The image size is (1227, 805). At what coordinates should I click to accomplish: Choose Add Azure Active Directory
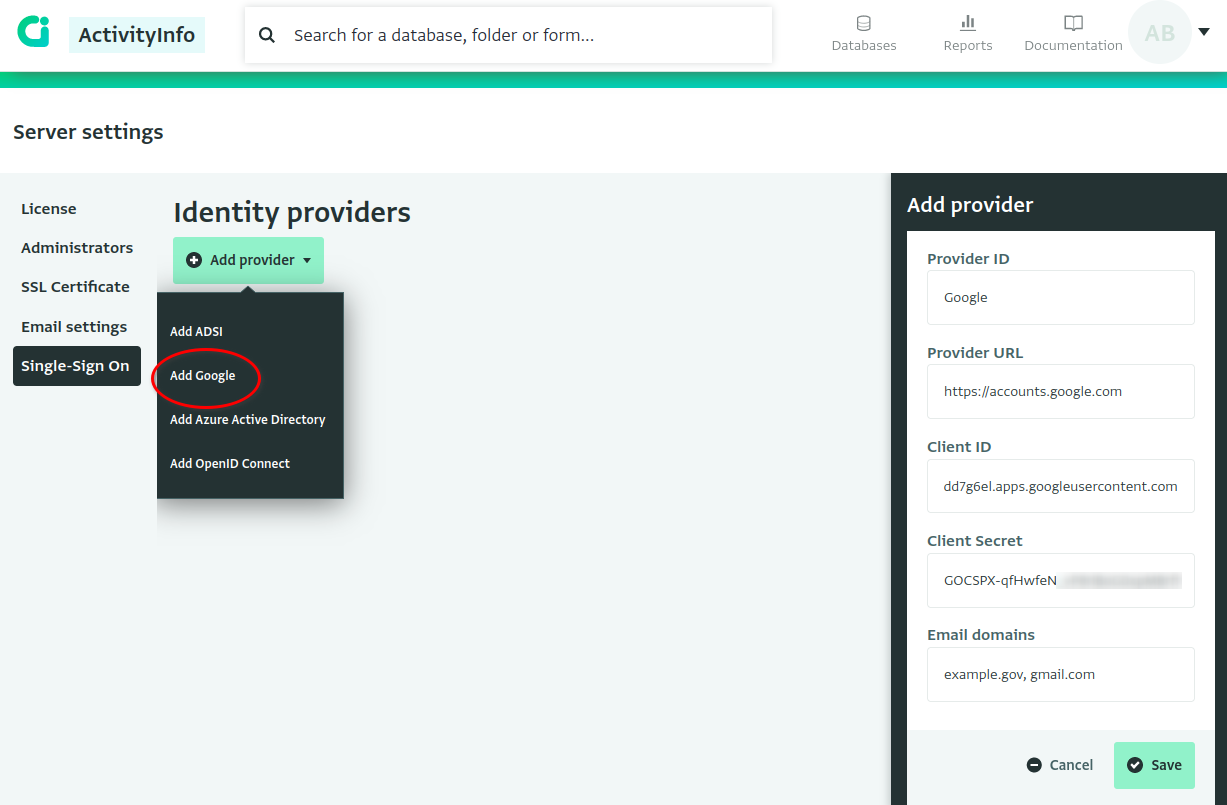[x=250, y=420]
